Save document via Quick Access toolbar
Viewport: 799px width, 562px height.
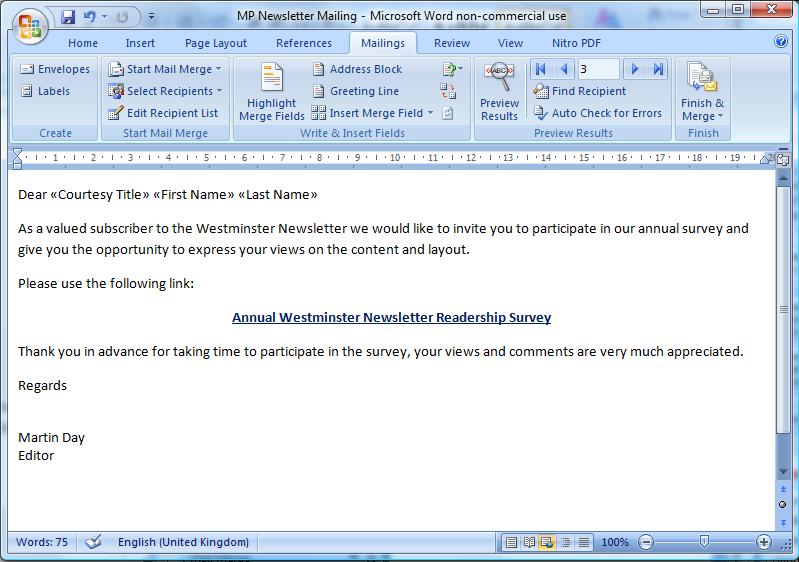pyautogui.click(x=68, y=17)
